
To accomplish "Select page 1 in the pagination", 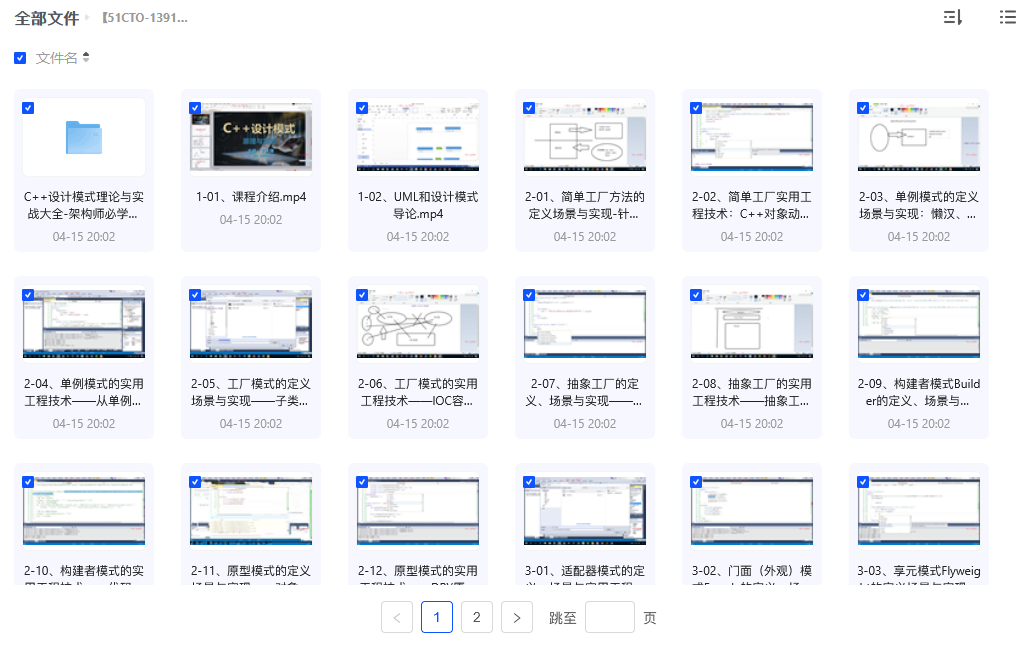I will coord(437,618).
